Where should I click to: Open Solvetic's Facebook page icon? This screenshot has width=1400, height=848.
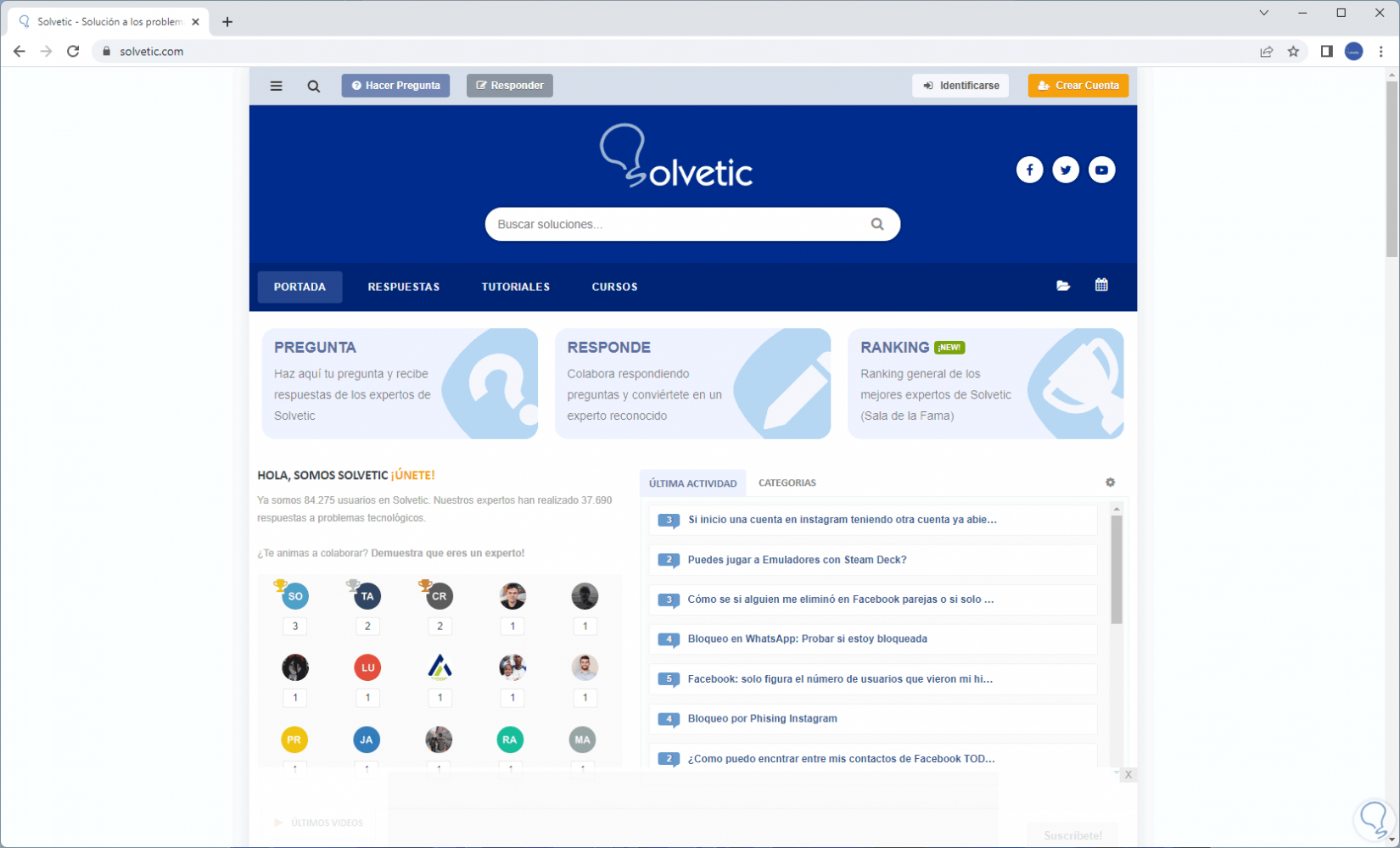[x=1029, y=170]
